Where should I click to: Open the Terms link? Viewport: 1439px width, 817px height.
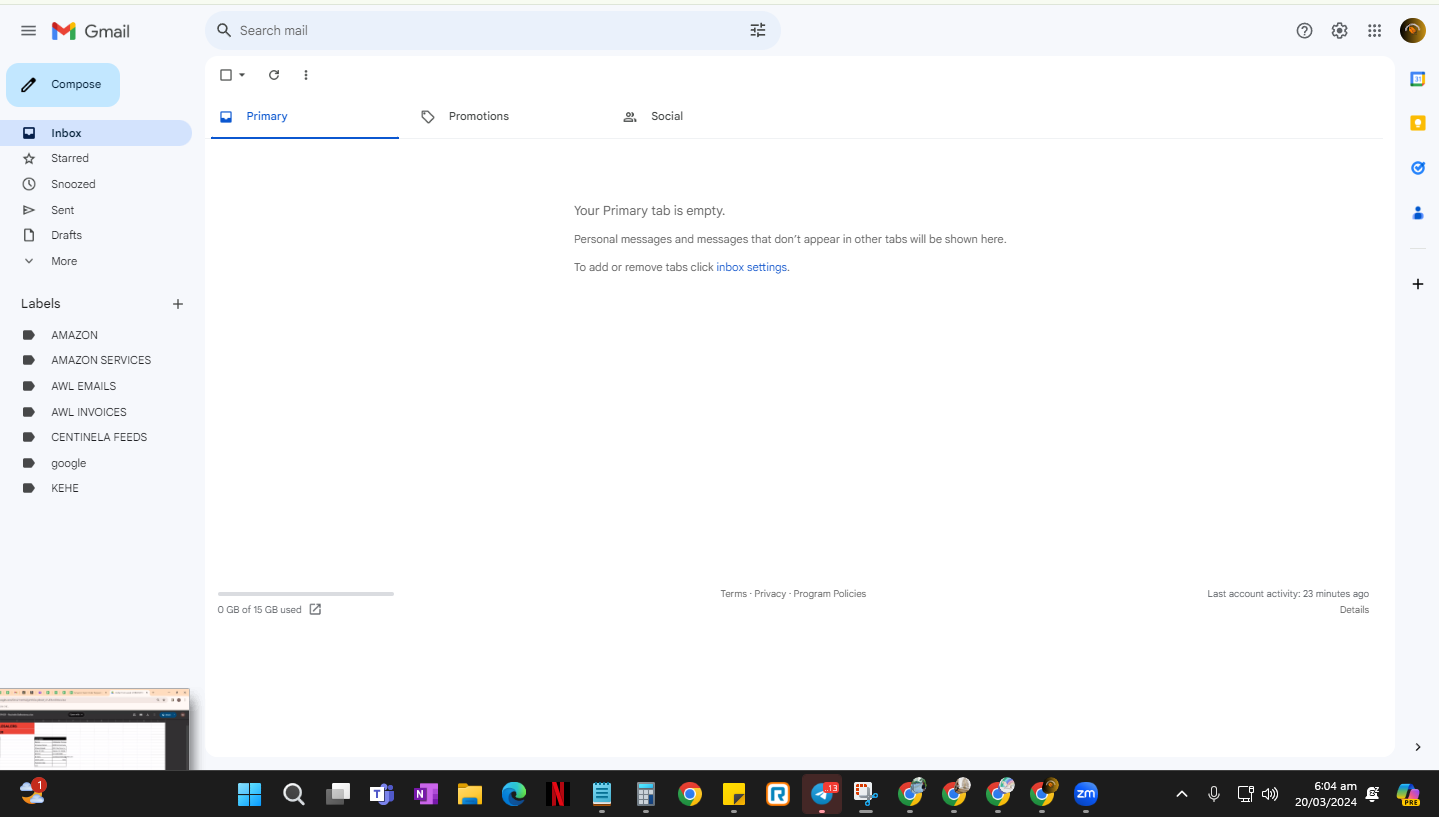[x=733, y=594]
